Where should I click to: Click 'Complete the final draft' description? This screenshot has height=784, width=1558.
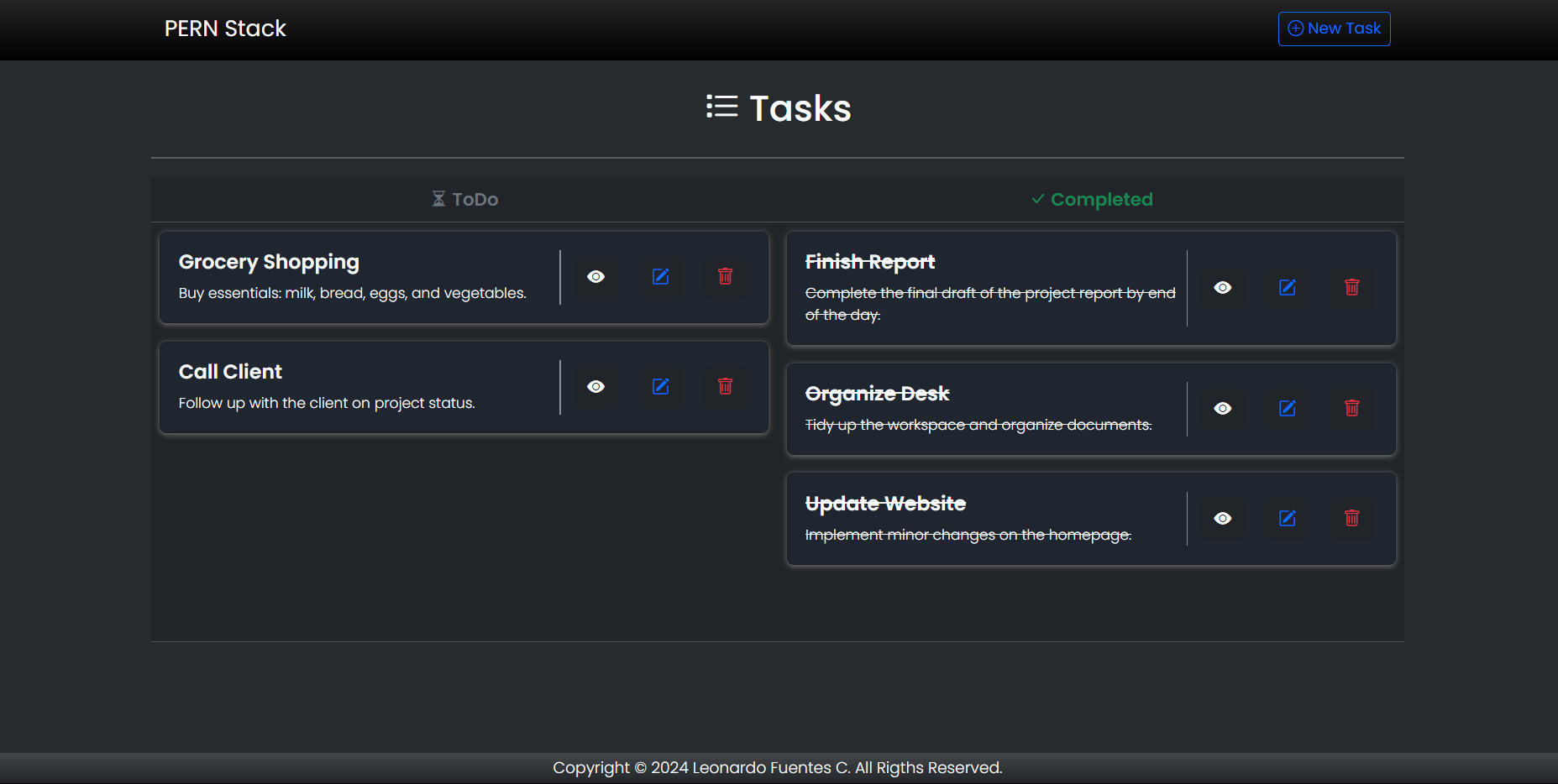(x=990, y=304)
